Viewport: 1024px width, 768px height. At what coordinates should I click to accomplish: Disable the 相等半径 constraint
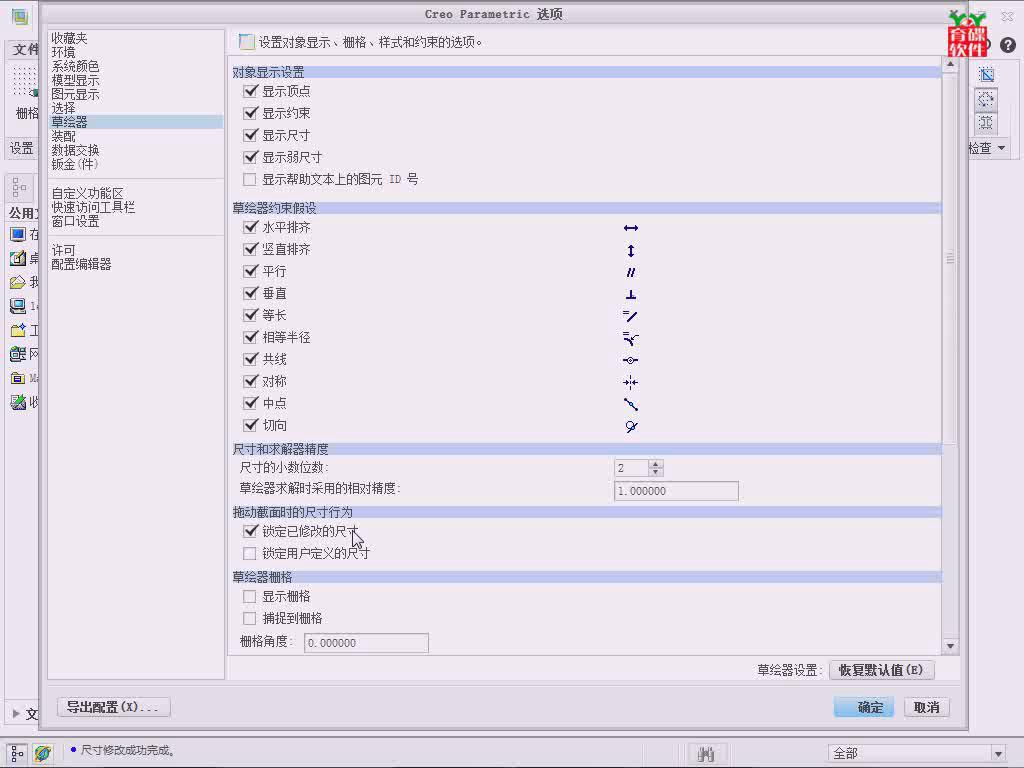[250, 336]
